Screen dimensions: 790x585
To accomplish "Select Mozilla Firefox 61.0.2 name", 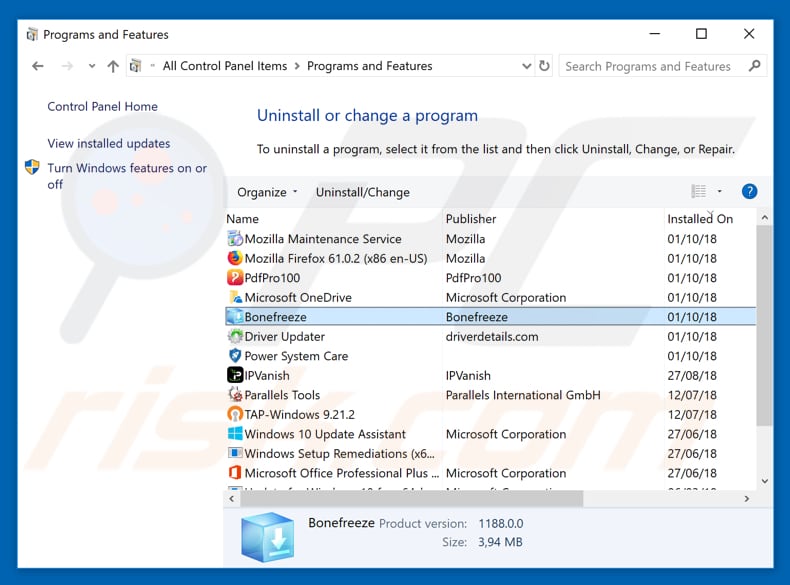I will (336, 258).
